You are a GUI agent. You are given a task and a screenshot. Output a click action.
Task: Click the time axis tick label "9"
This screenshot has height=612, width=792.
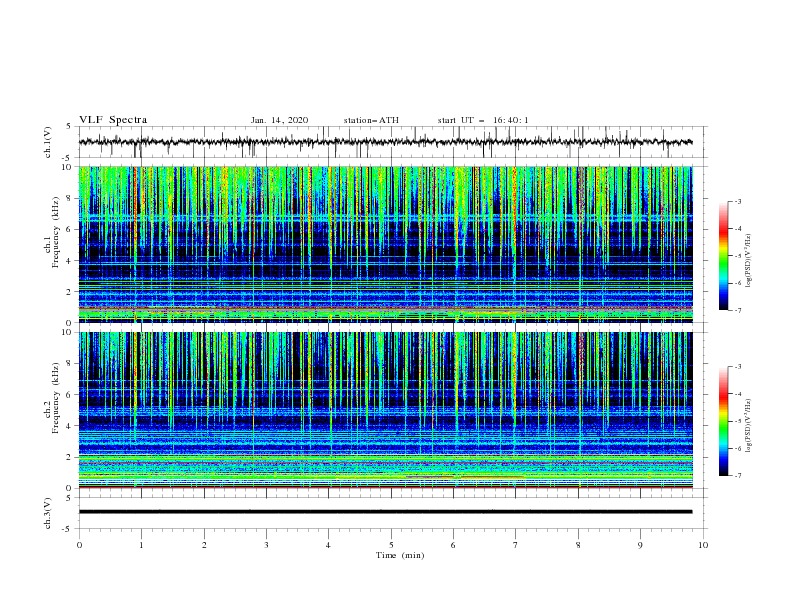pos(640,545)
